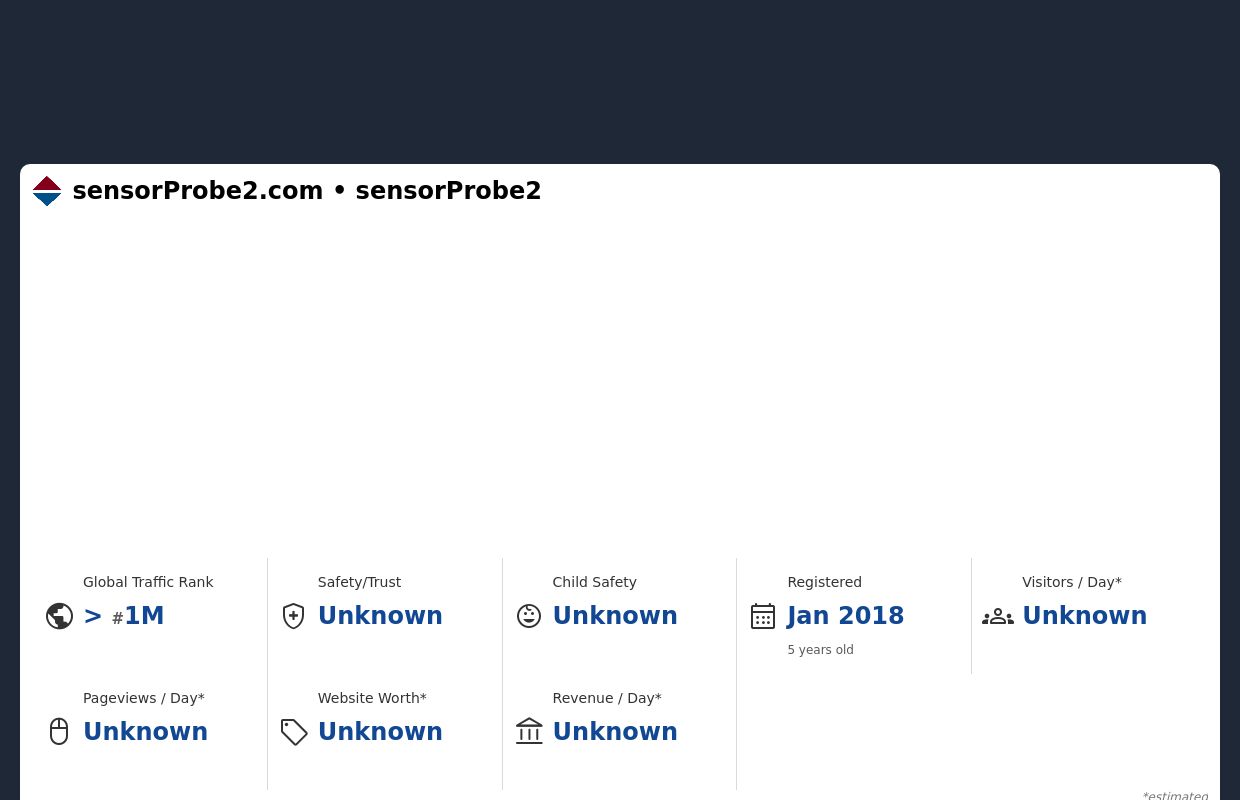The height and width of the screenshot is (800, 1240).
Task: Click the Website Worth price tag icon
Action: click(294, 732)
